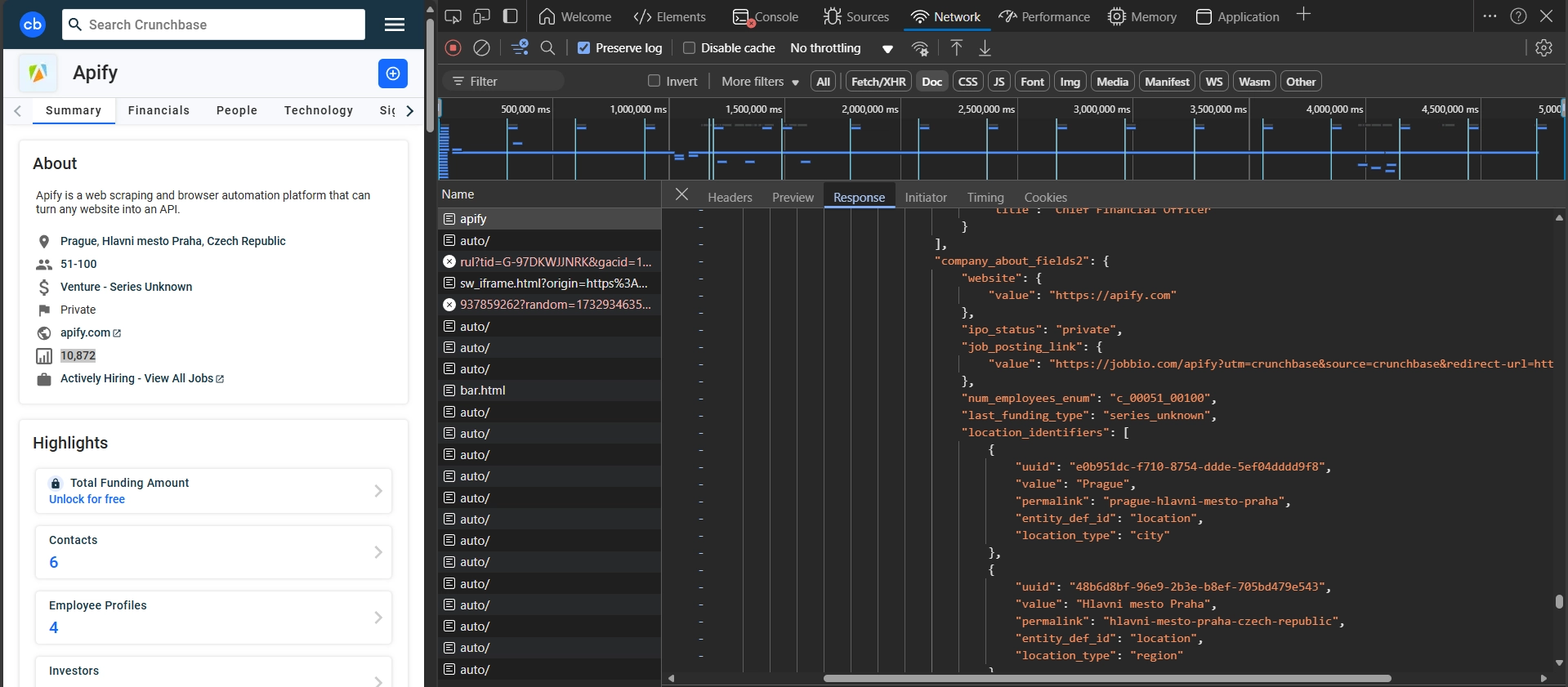Open the Financials tab
1568x687 pixels.
point(159,110)
